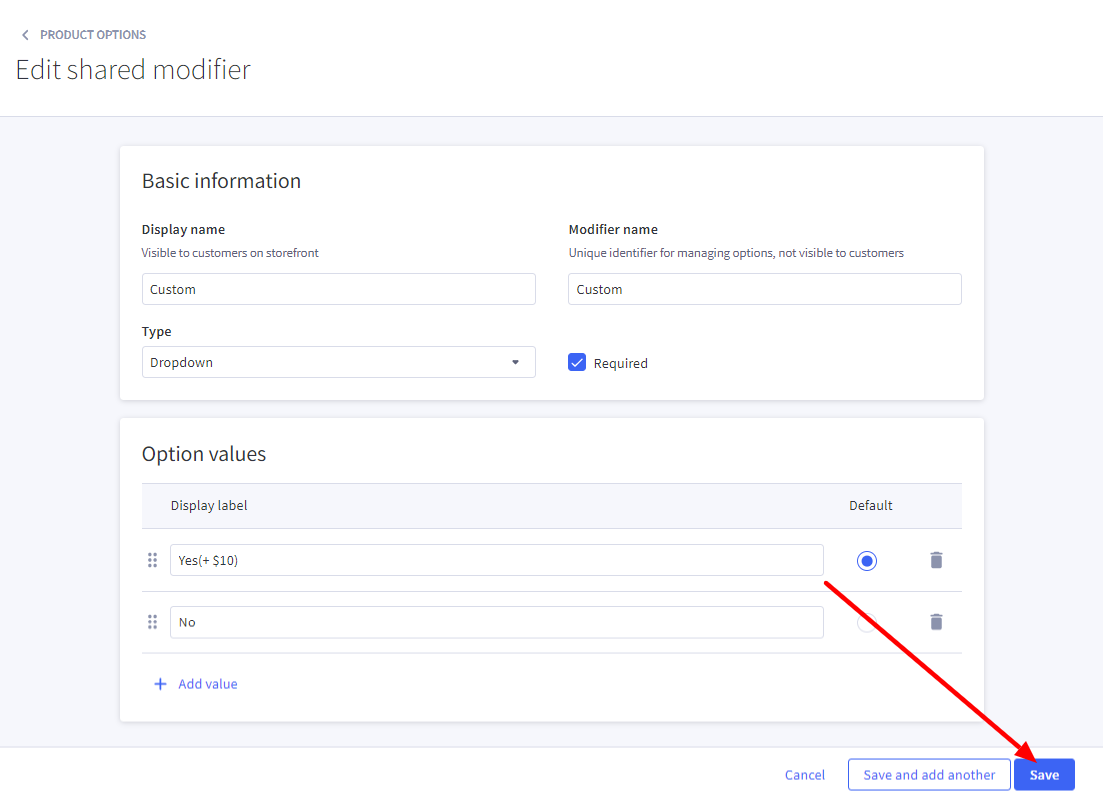Image resolution: width=1103 pixels, height=800 pixels.
Task: Click the Add value link
Action: pos(207,683)
